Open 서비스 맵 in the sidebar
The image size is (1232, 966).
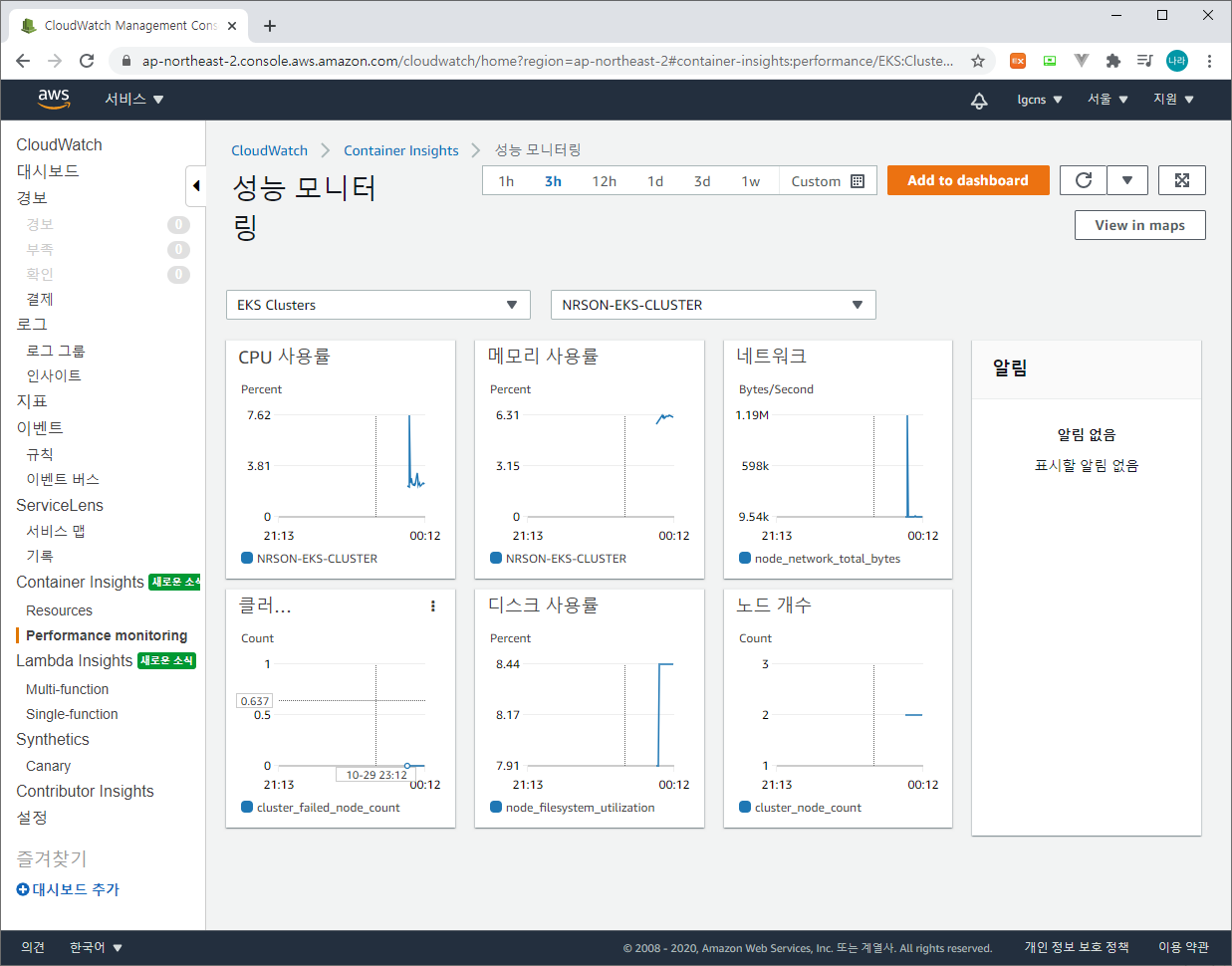click(56, 531)
